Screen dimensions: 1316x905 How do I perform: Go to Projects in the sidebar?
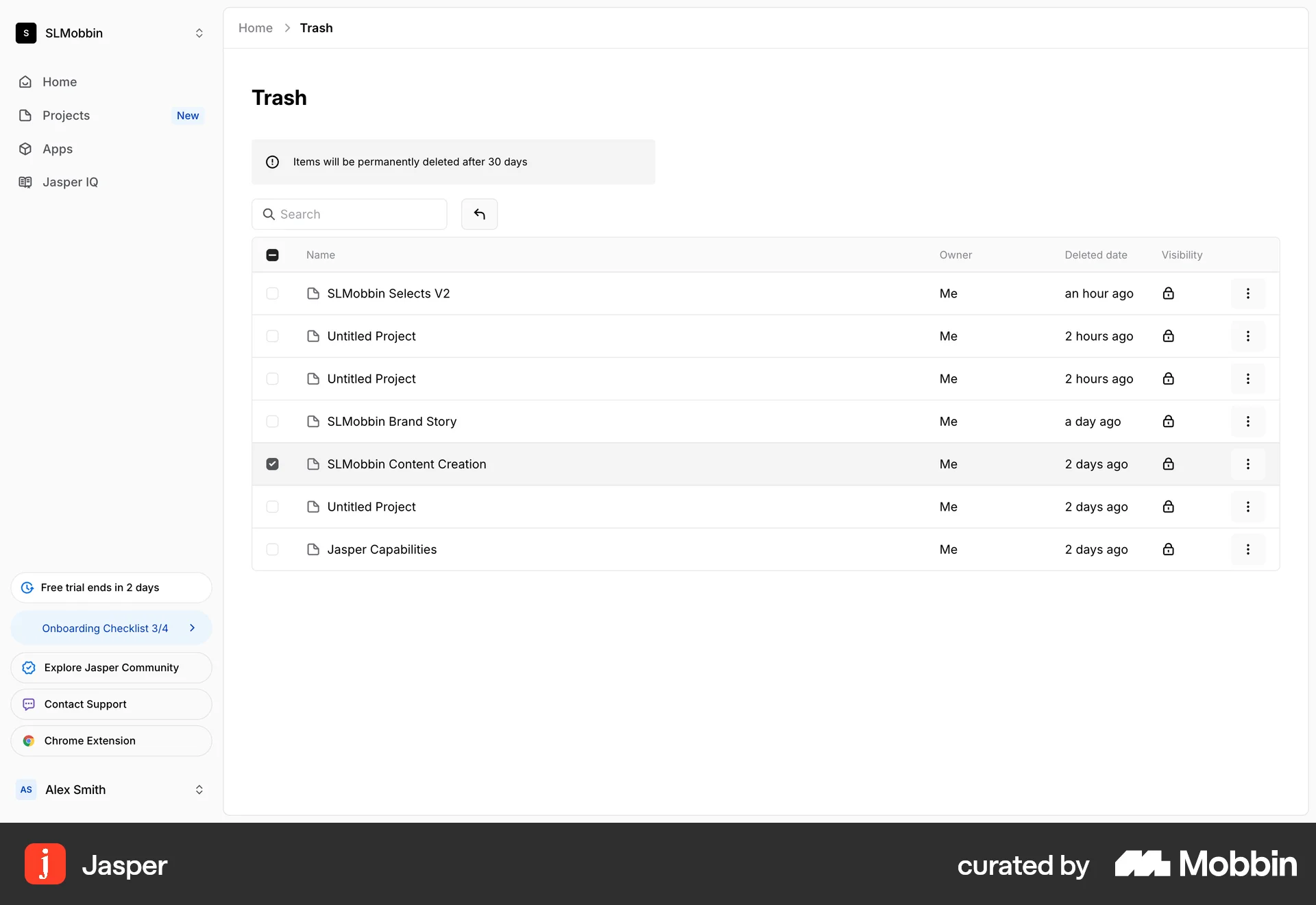click(66, 115)
